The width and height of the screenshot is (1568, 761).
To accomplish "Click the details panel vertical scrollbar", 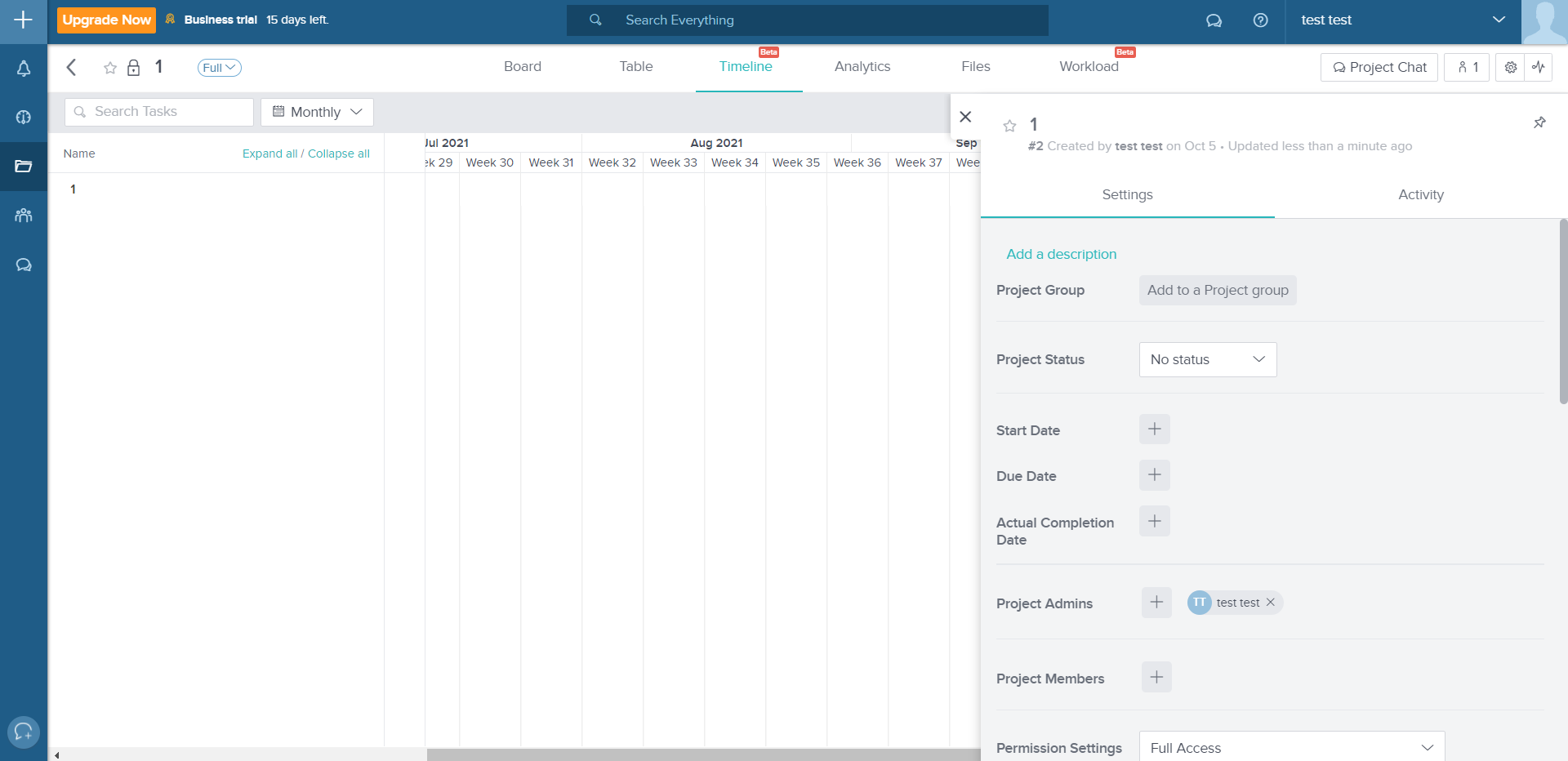I will tap(1563, 312).
